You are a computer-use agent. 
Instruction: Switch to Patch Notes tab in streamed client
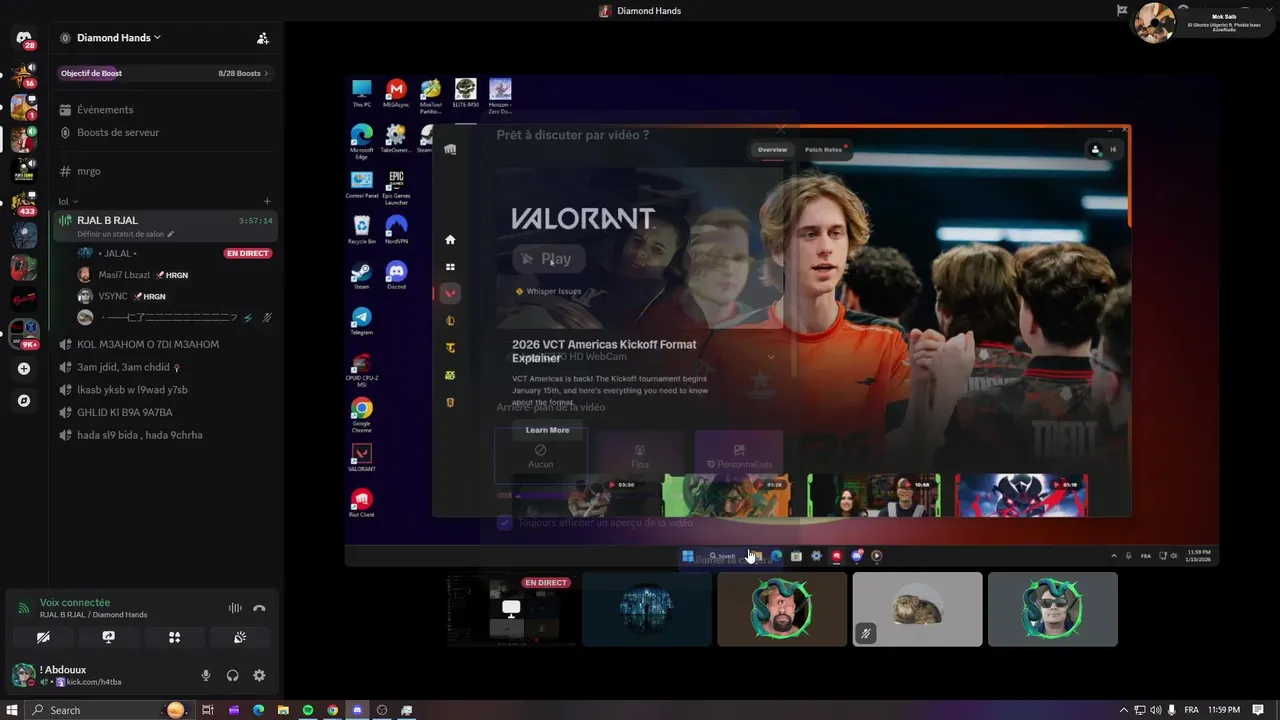(824, 150)
